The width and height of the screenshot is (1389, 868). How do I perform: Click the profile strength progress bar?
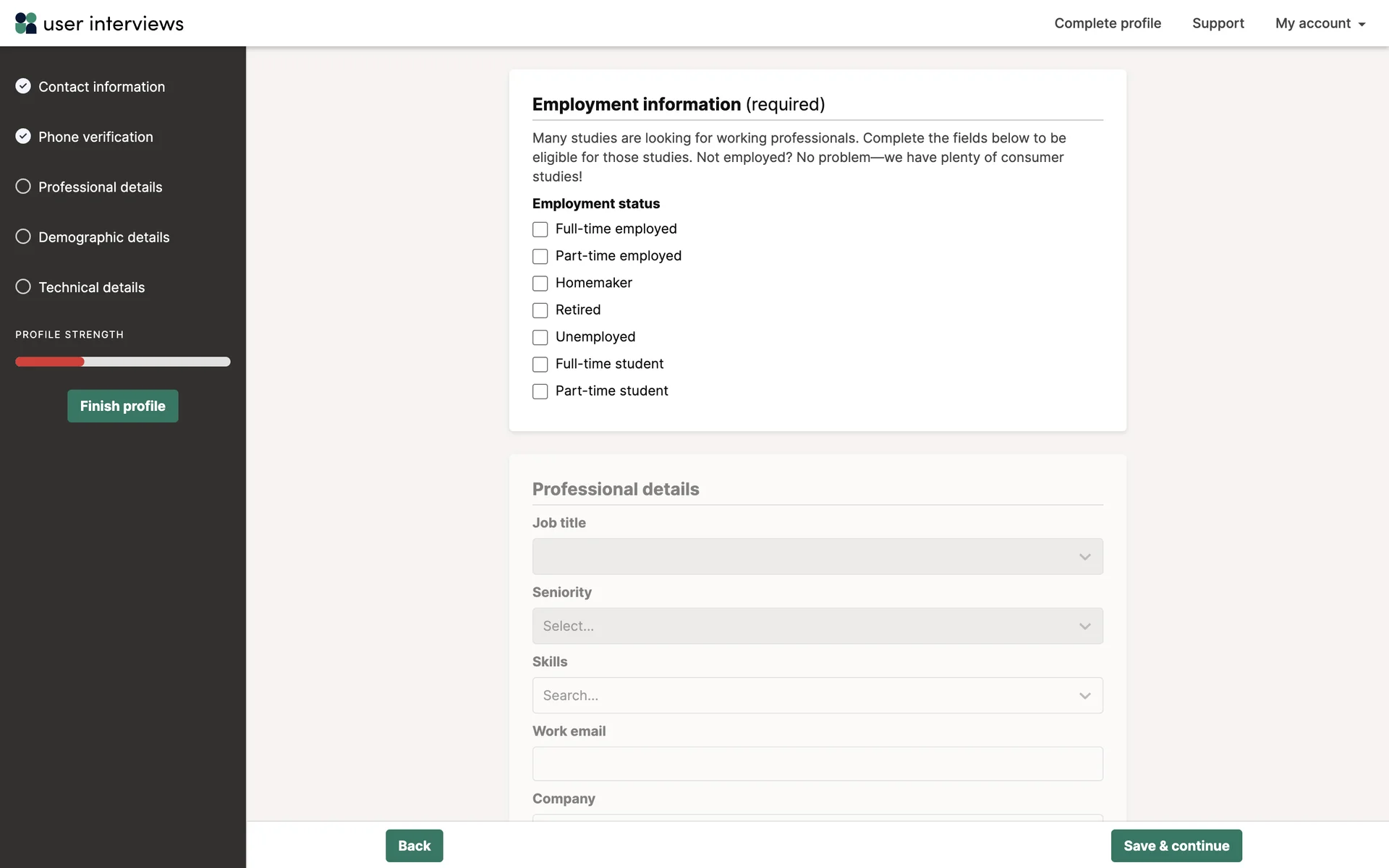coord(122,362)
